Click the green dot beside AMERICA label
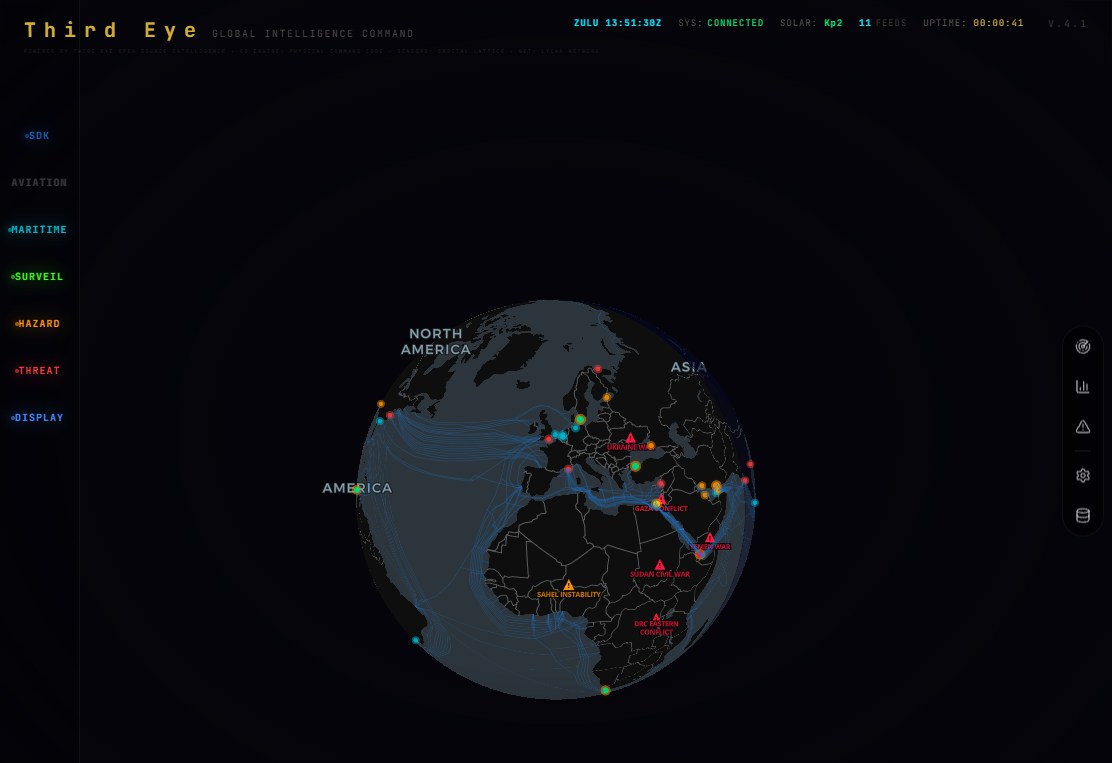The width and height of the screenshot is (1112, 763). pyautogui.click(x=357, y=490)
